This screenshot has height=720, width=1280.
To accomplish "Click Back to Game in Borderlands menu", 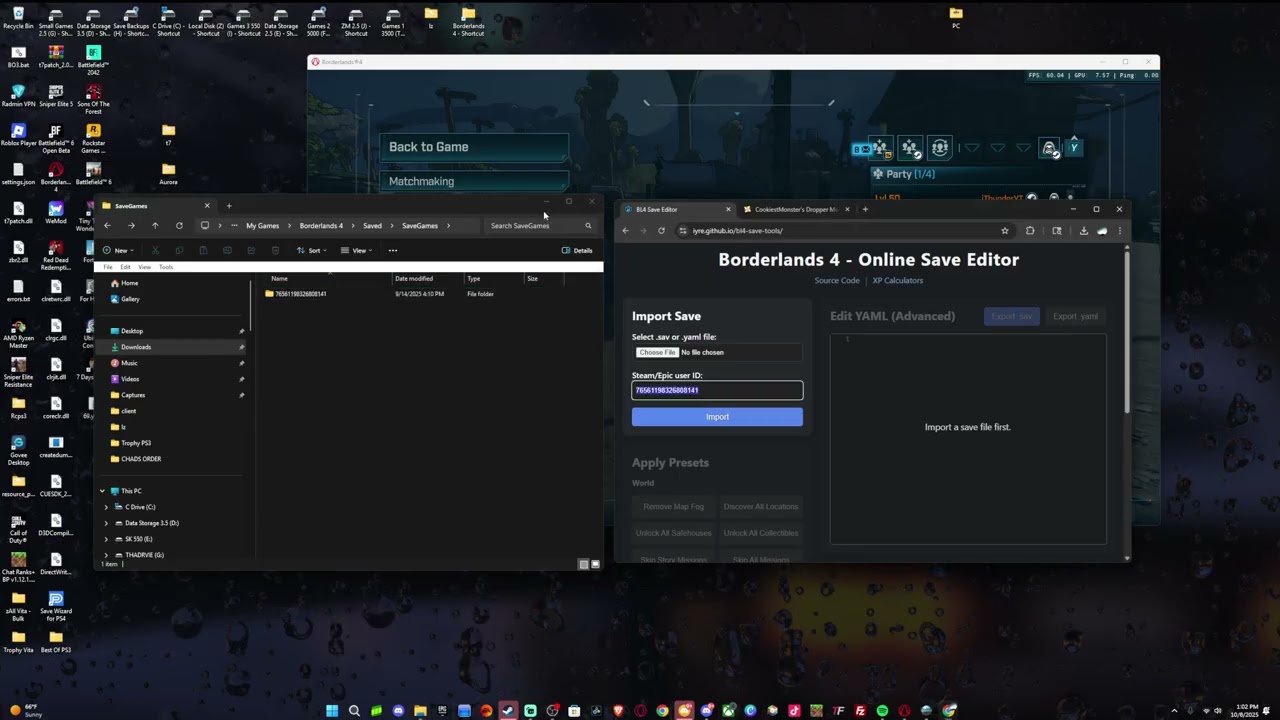I will [x=474, y=147].
